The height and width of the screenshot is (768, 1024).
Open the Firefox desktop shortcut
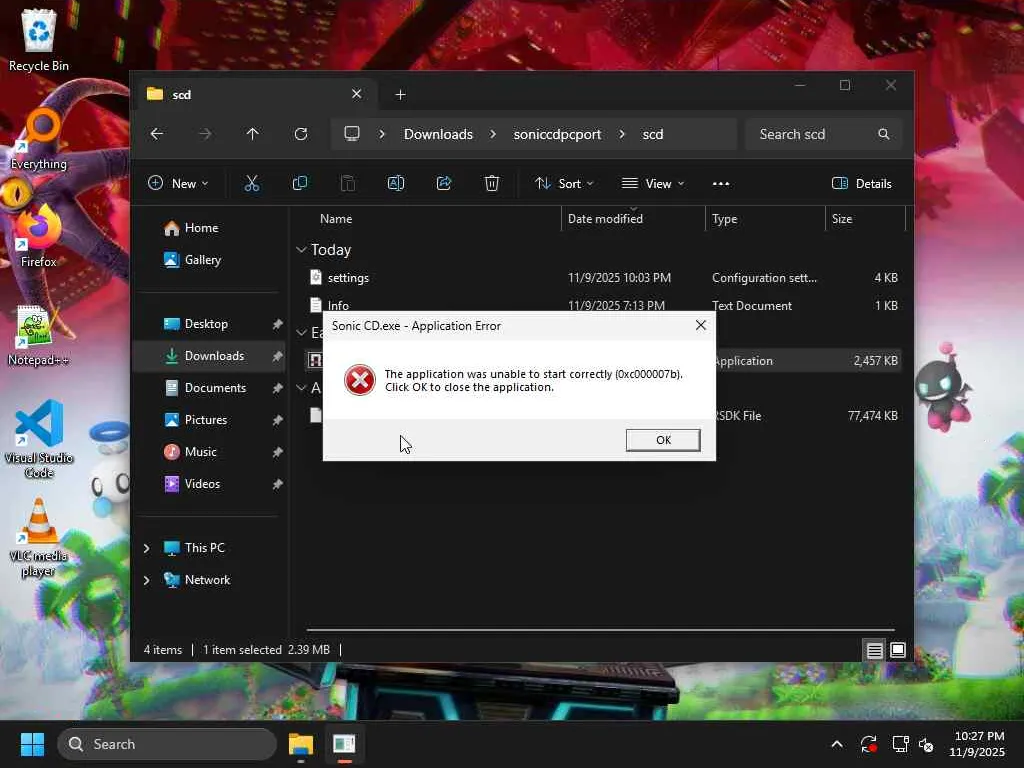click(39, 236)
